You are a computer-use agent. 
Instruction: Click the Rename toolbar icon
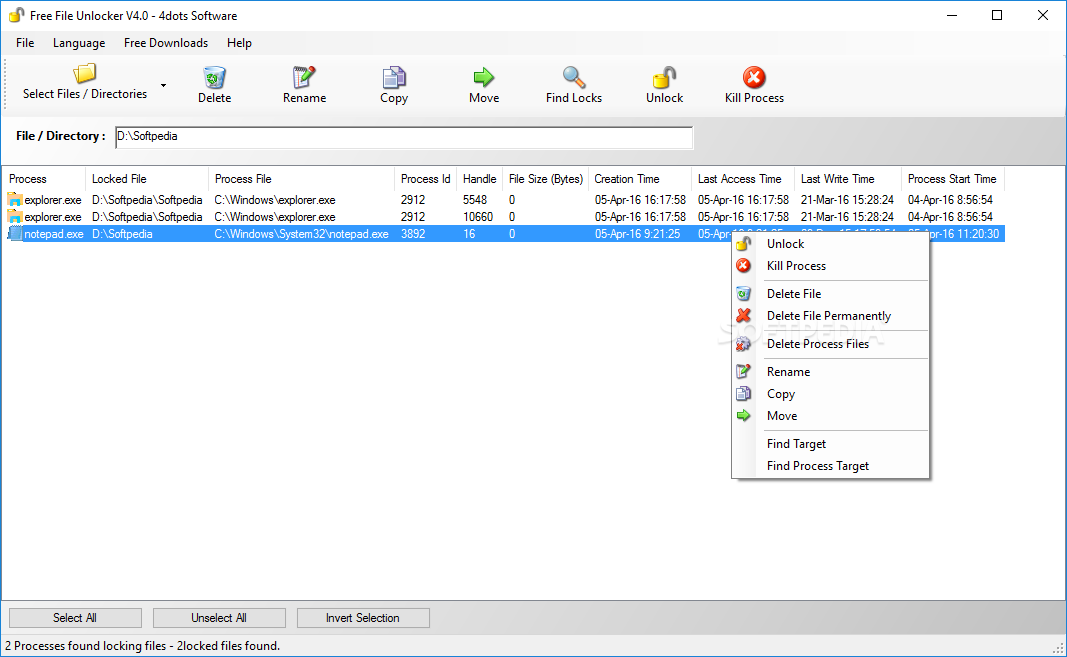point(304,77)
